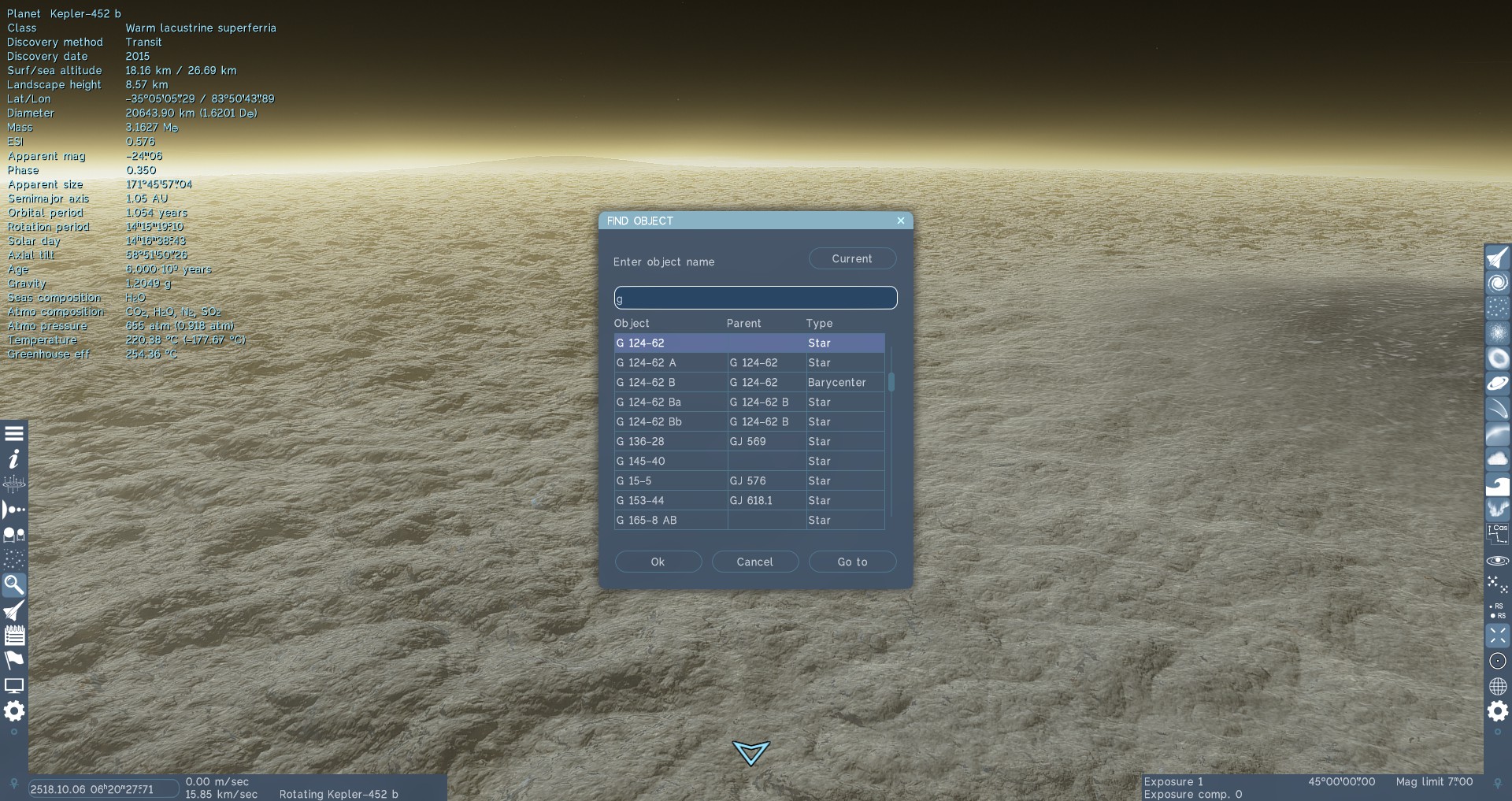
Task: Toggle clouds visibility icon
Action: pos(1497,459)
